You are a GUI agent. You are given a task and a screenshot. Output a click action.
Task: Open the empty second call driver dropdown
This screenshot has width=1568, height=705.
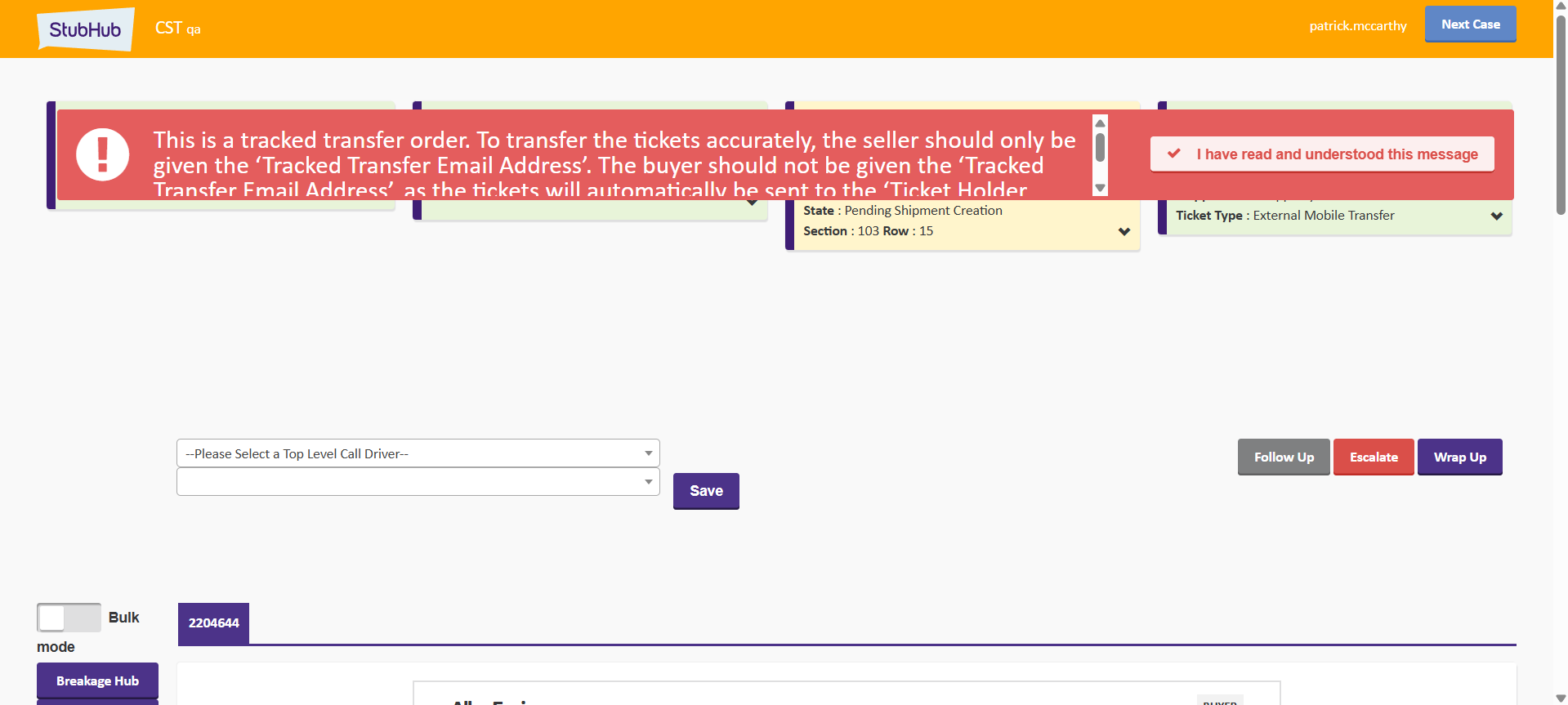click(418, 482)
